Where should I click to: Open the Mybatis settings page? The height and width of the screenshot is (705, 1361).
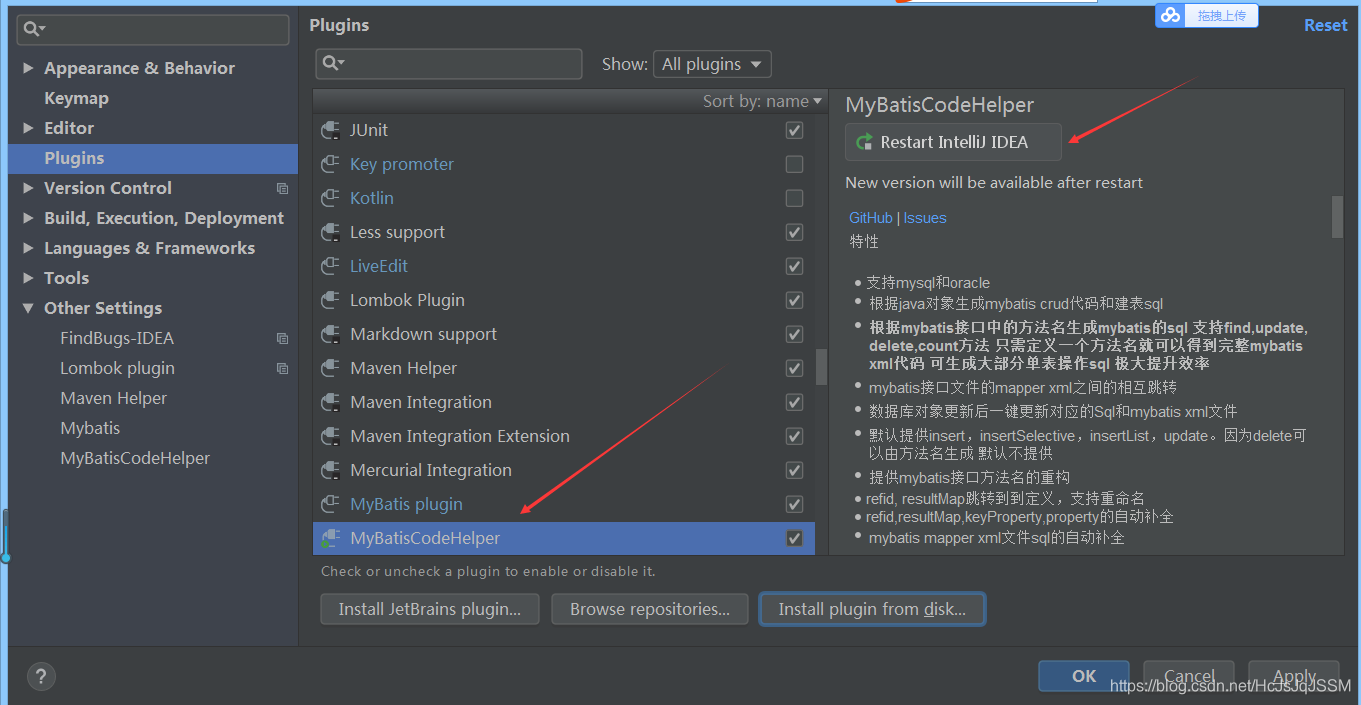point(90,429)
